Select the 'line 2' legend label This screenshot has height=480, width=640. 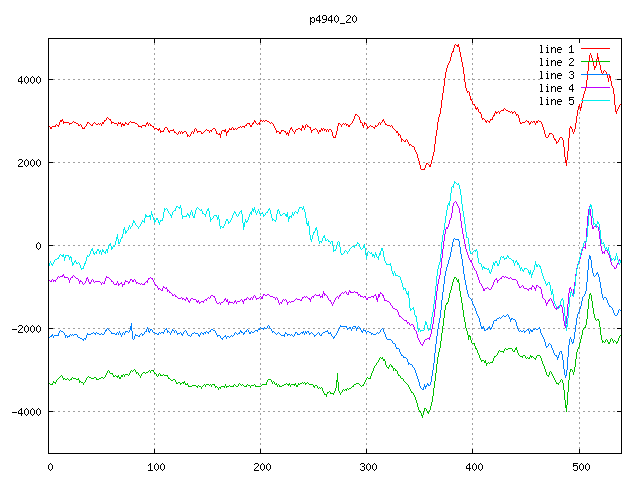point(556,62)
